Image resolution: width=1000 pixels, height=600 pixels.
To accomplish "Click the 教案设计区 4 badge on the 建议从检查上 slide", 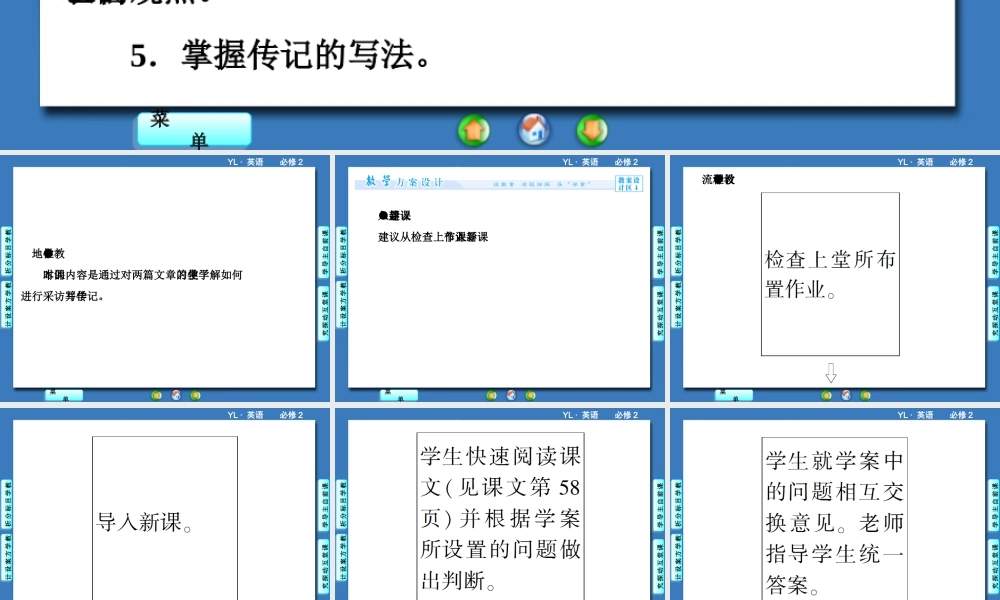I will pyautogui.click(x=629, y=184).
